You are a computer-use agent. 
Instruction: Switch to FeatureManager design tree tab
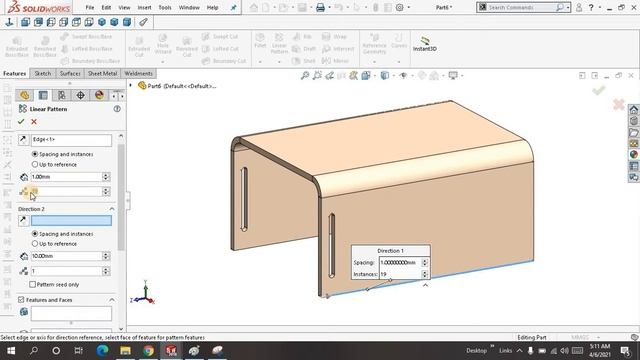24,95
